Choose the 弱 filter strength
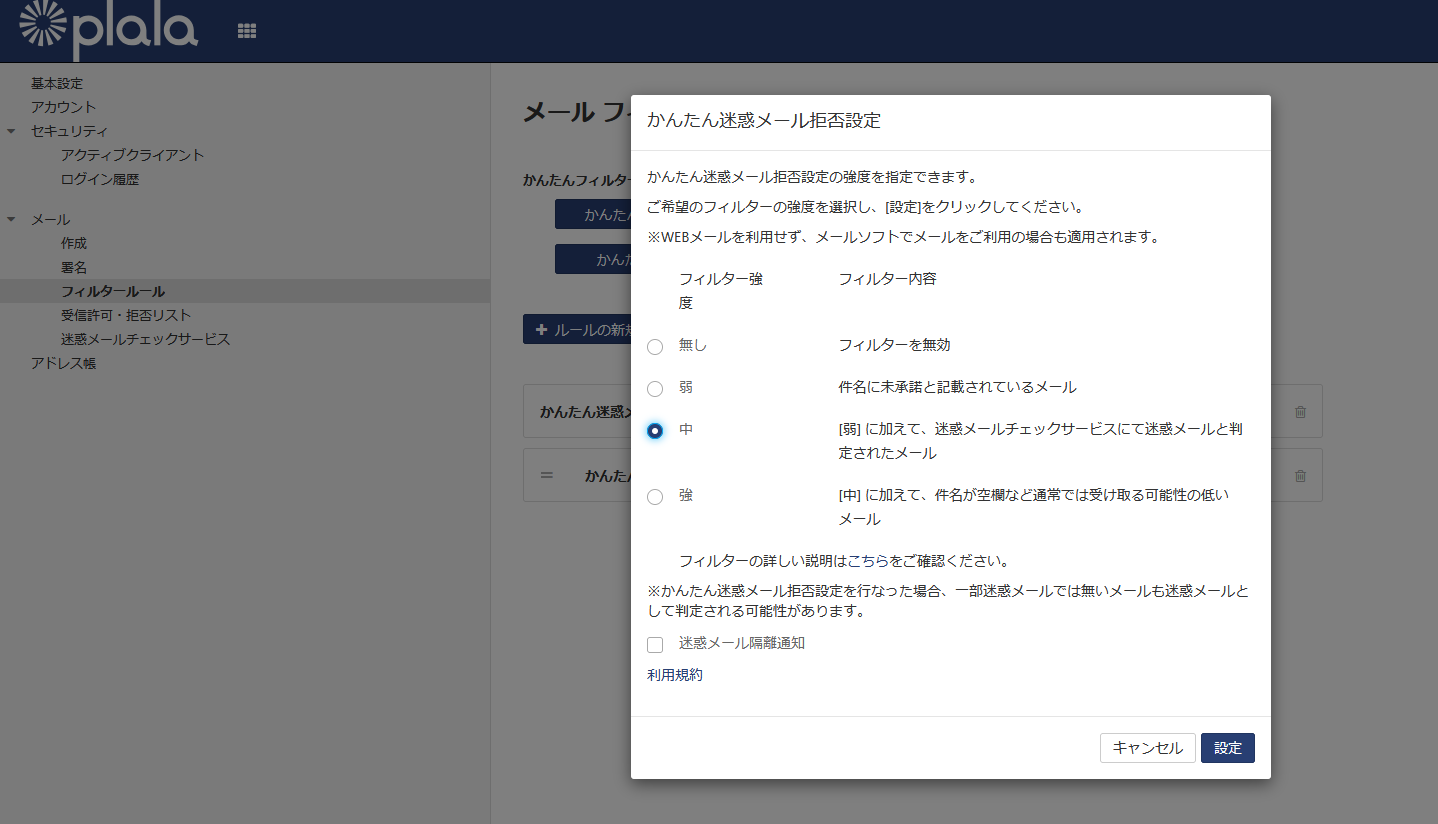The width and height of the screenshot is (1438, 824). [x=655, y=389]
